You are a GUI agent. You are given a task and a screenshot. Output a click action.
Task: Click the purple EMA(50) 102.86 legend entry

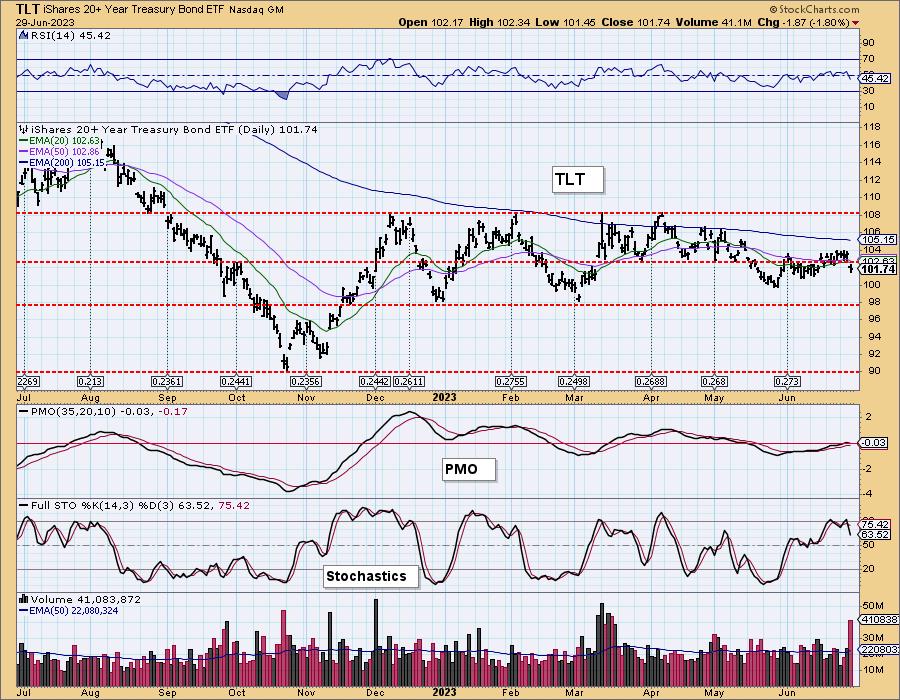[x=60, y=152]
